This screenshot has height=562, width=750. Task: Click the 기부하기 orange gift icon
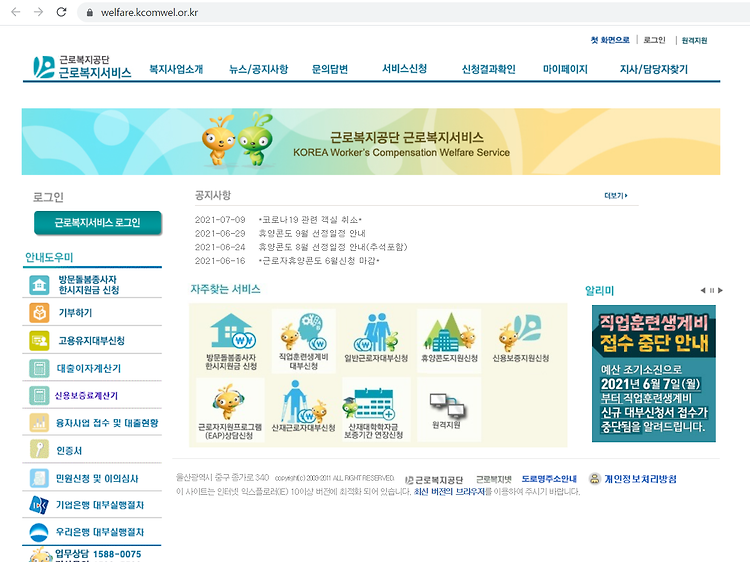(39, 313)
